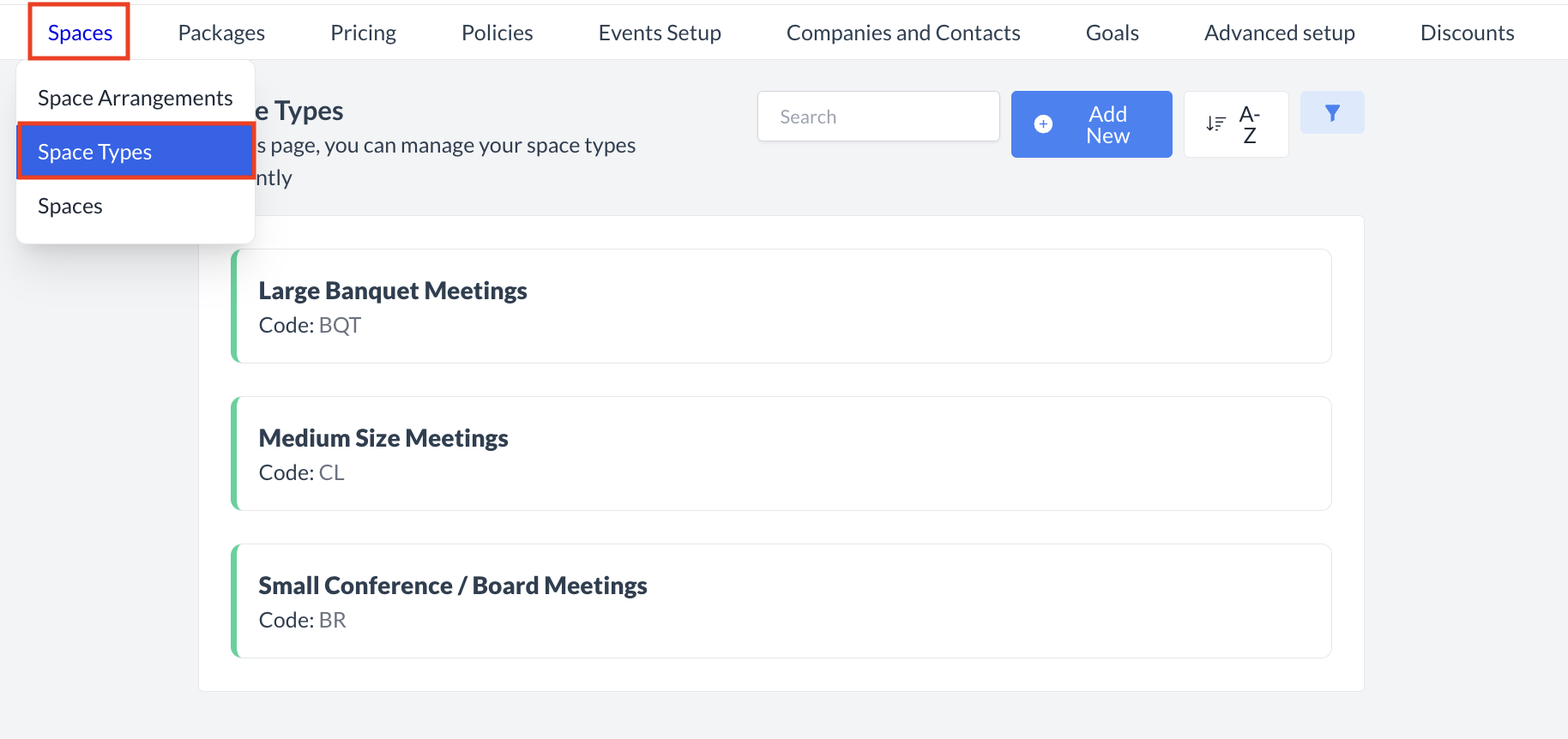
Task: Open the Medium Size Meetings card
Action: (781, 454)
